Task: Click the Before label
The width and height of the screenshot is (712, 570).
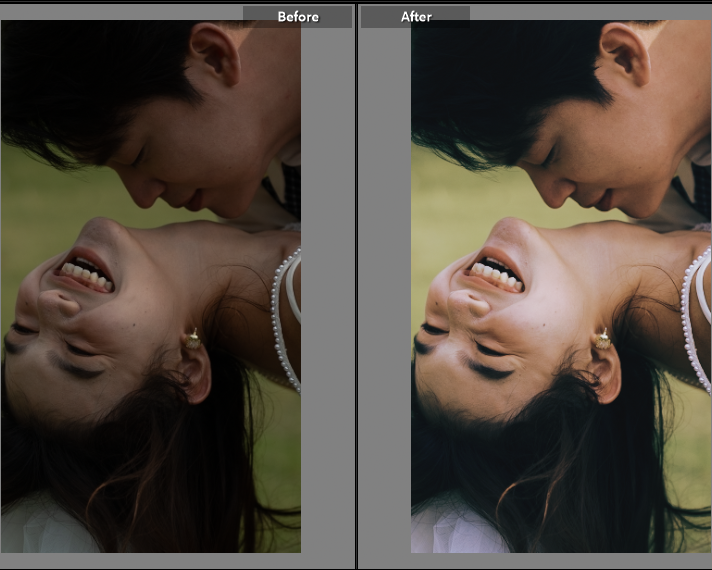Action: [298, 17]
